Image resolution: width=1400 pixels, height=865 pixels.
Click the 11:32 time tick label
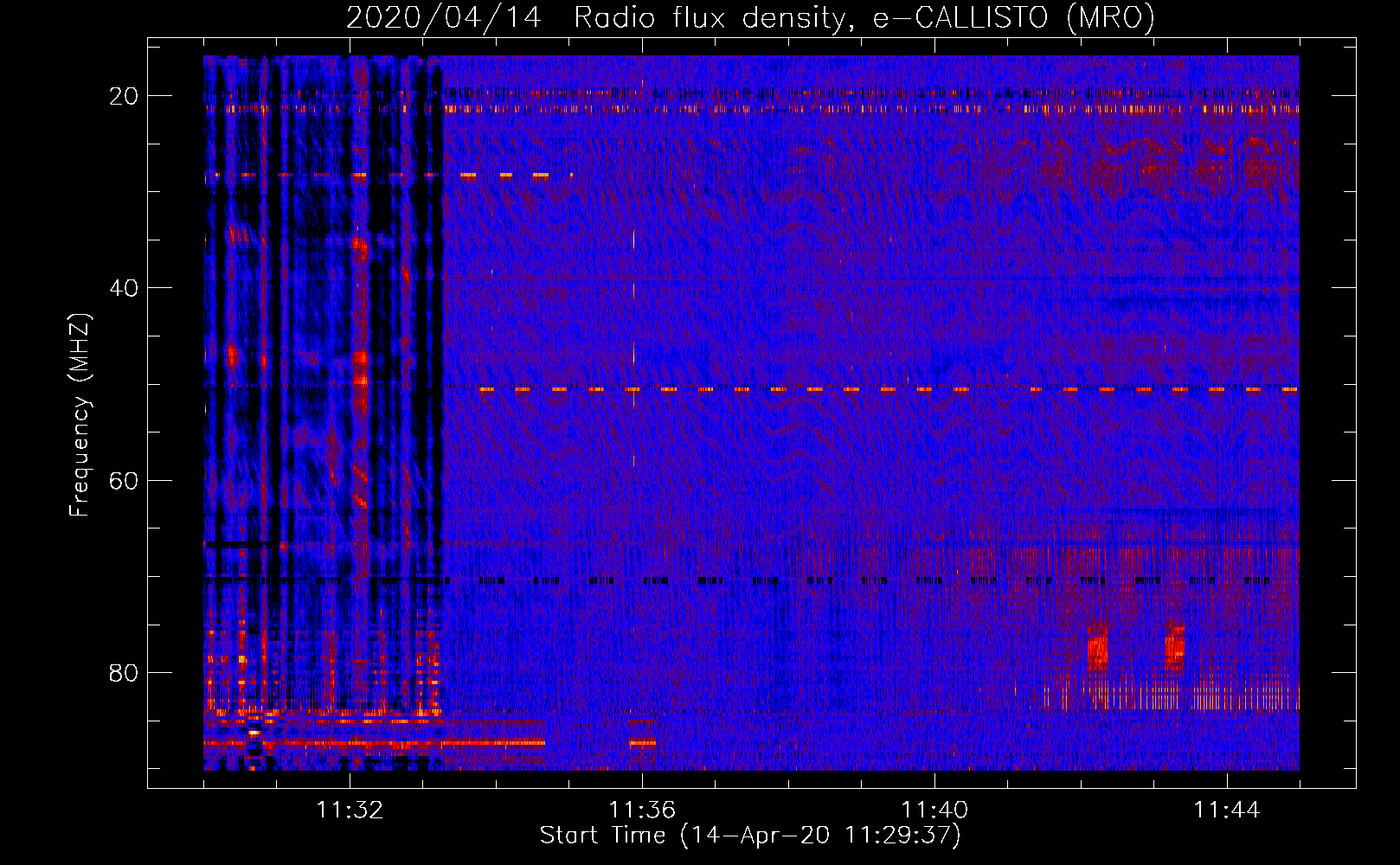coord(350,811)
